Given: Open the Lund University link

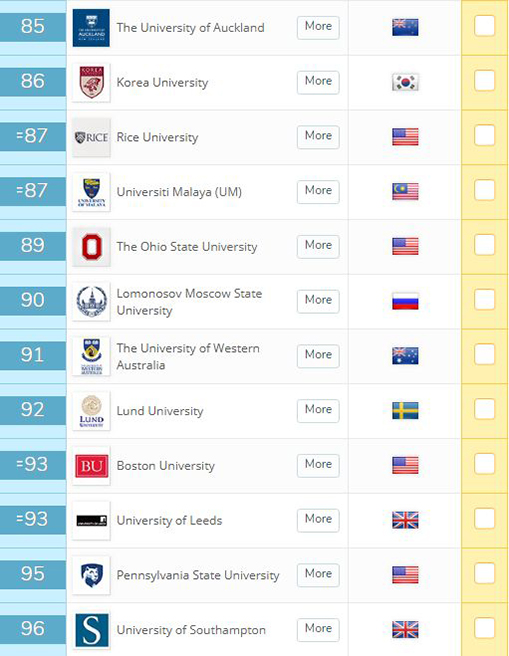Looking at the screenshot, I should [x=160, y=411].
